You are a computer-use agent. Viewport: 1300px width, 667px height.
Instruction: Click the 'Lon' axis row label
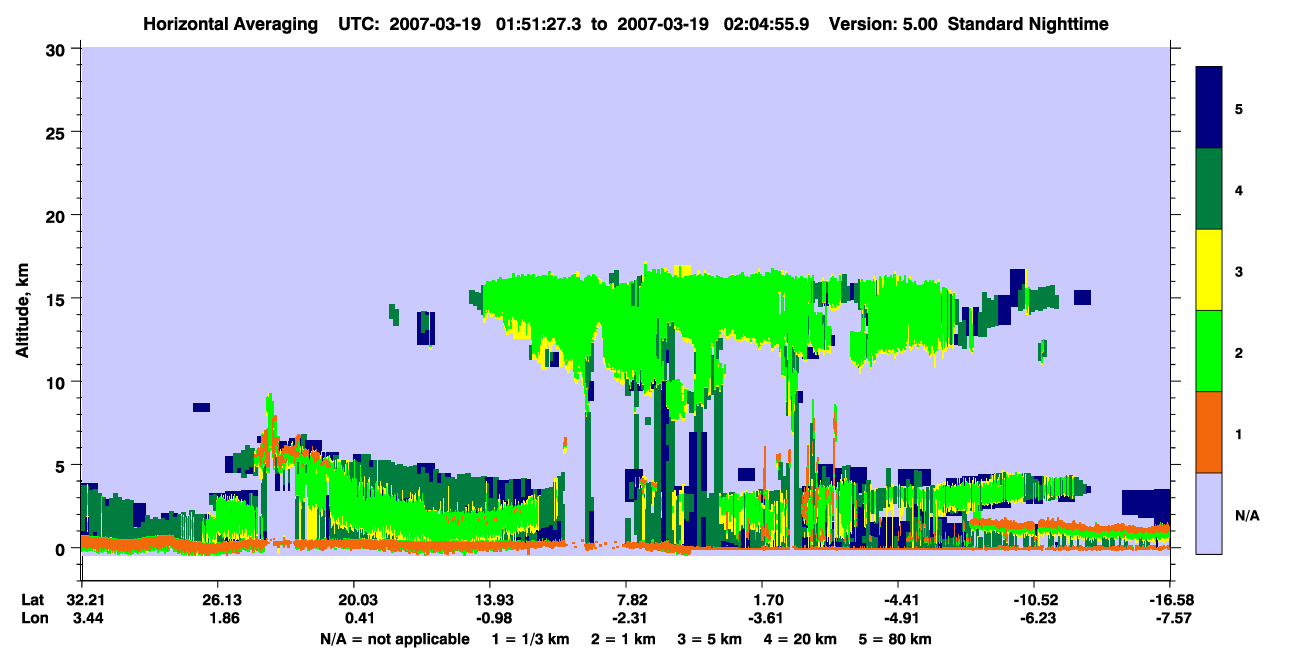[x=33, y=619]
